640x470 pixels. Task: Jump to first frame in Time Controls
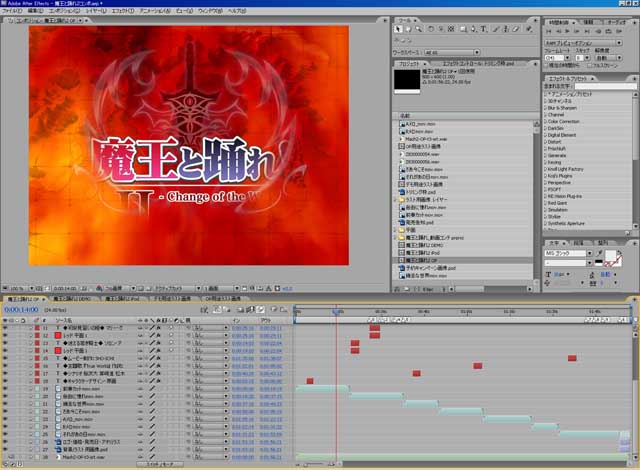549,31
